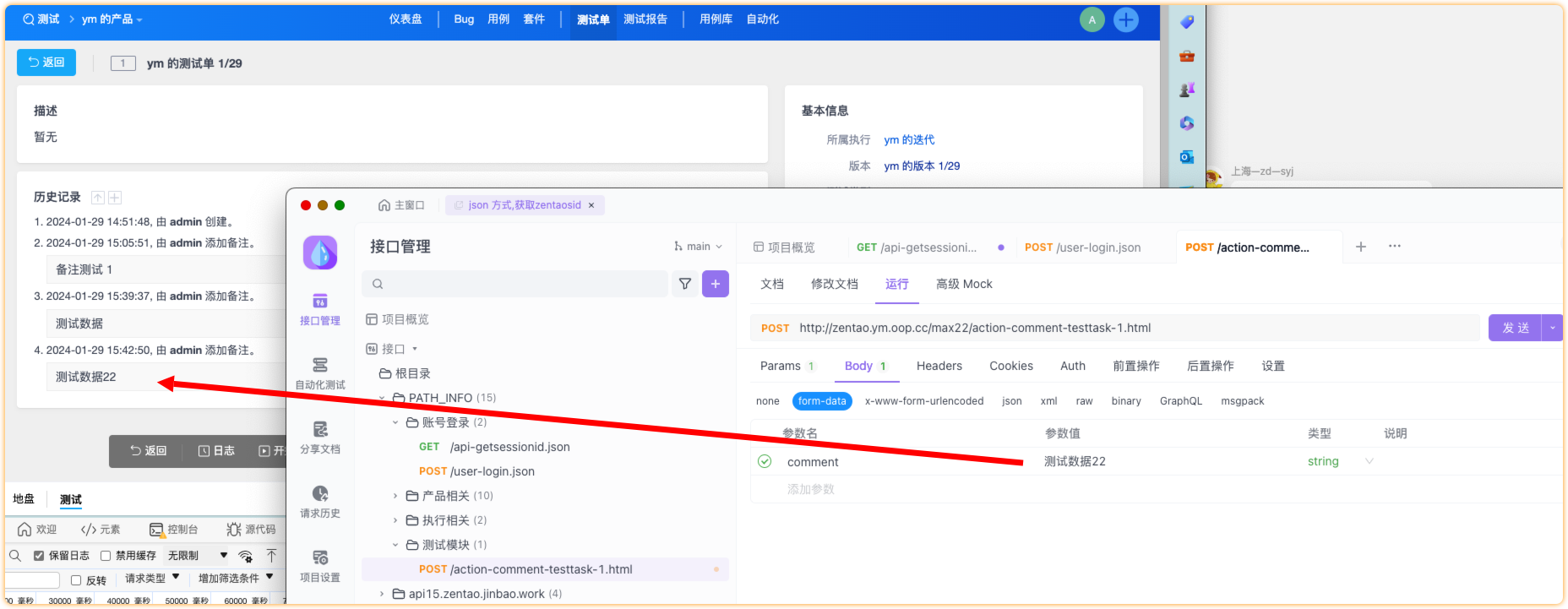Click the 日志 button in the bottom bar
Screen dimensions: 1568x609
[216, 451]
